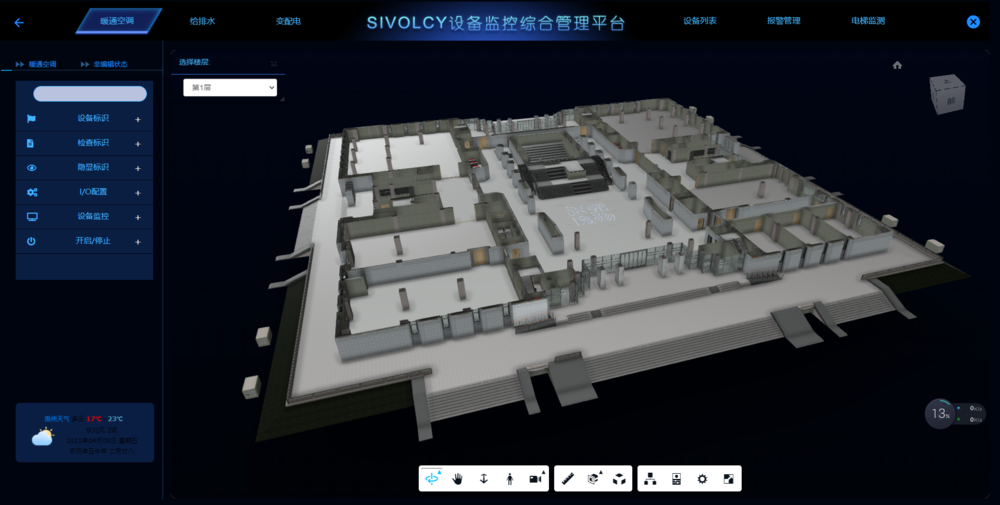
Task: Click the 13% performance indicator
Action: point(940,414)
